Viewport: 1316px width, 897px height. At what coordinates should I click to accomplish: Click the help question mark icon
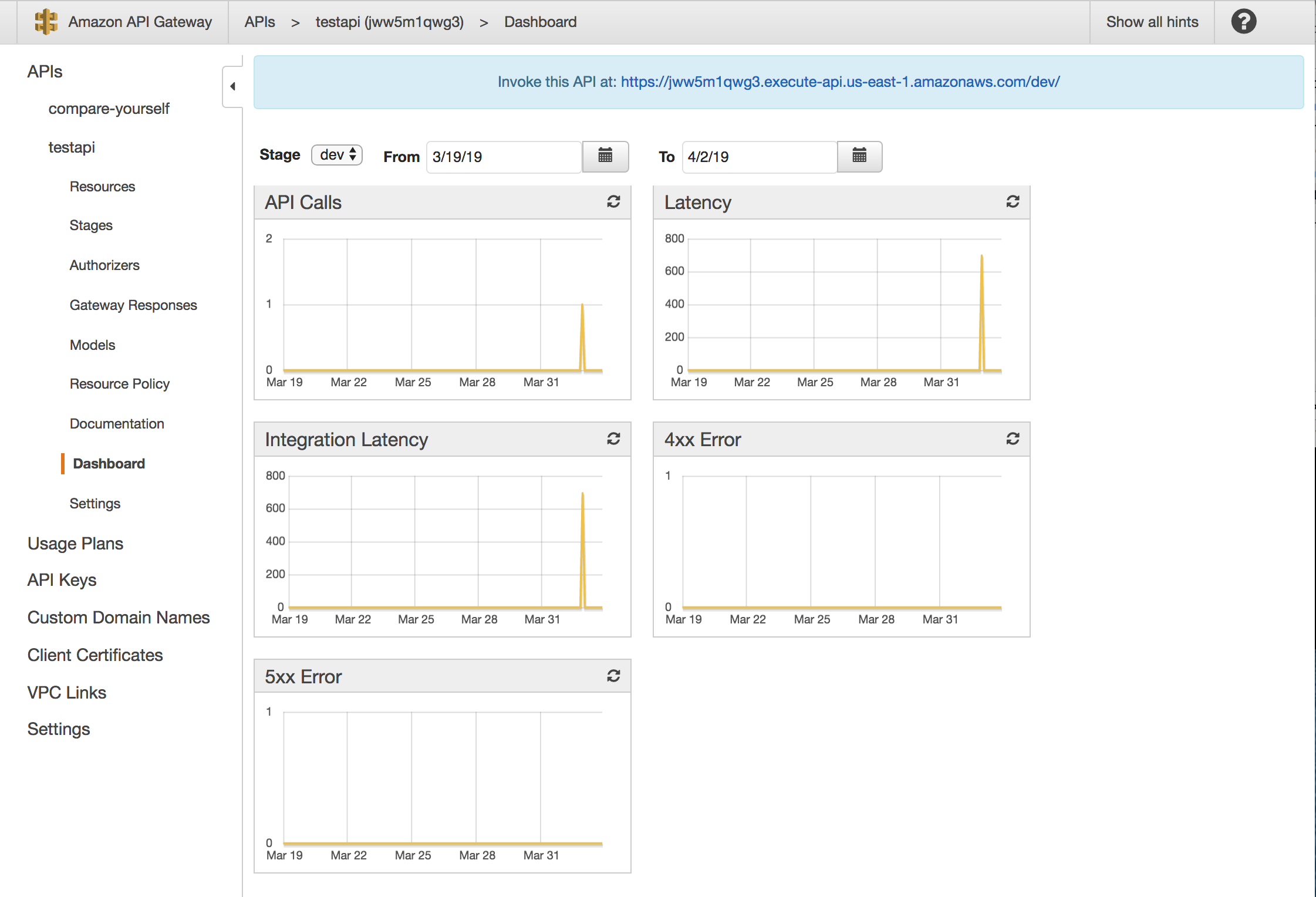click(1243, 22)
